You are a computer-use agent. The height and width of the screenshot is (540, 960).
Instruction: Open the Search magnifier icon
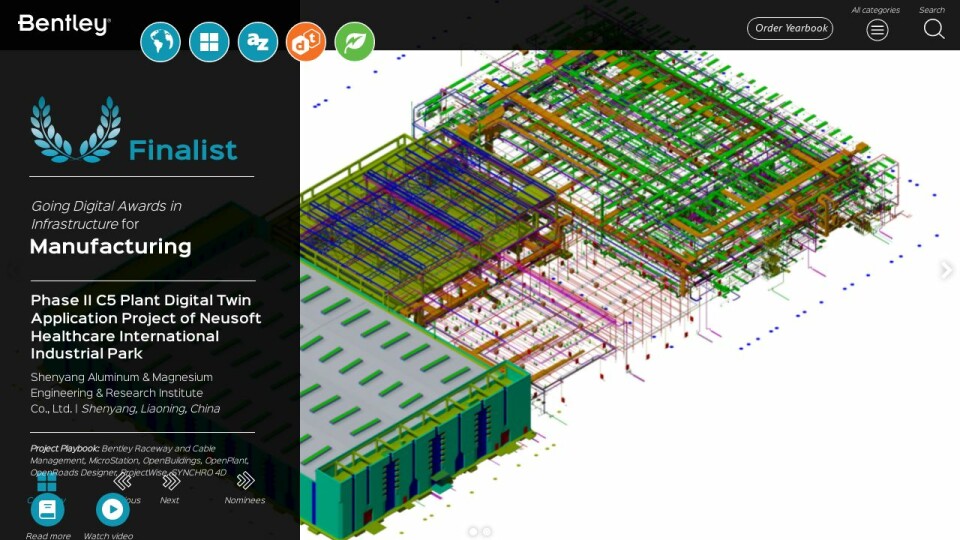tap(933, 29)
